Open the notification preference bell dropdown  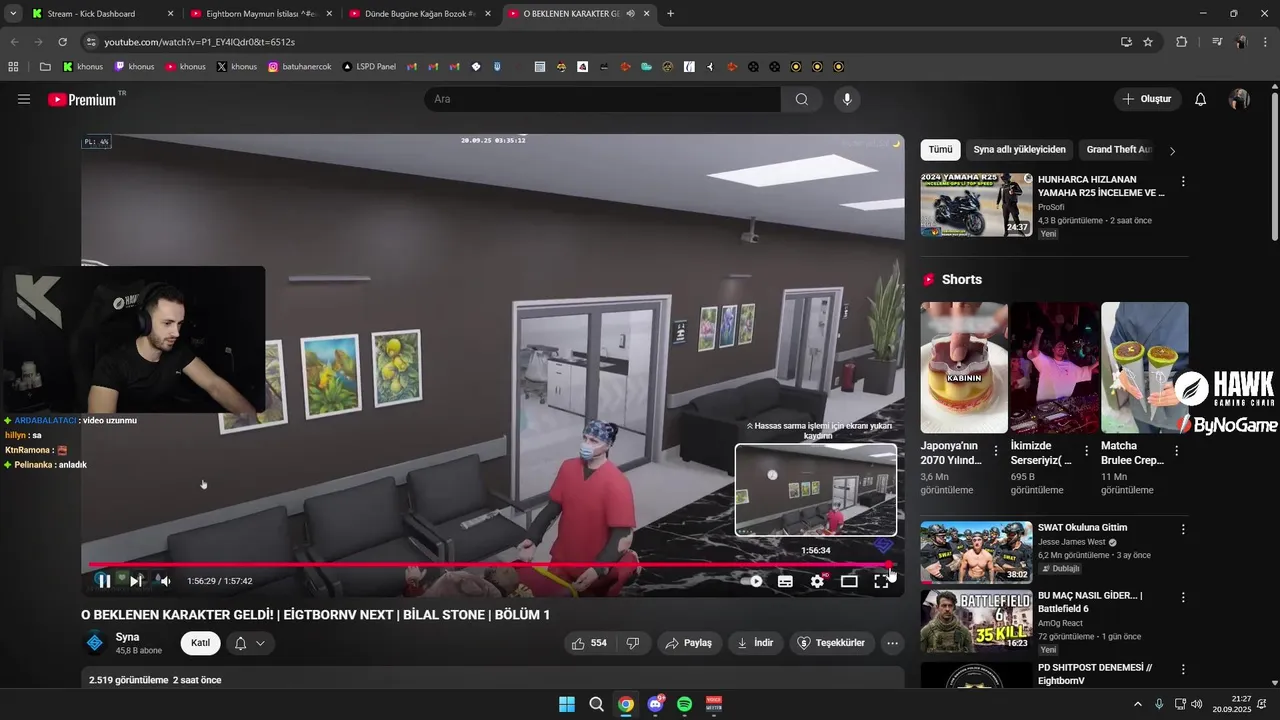tap(250, 643)
